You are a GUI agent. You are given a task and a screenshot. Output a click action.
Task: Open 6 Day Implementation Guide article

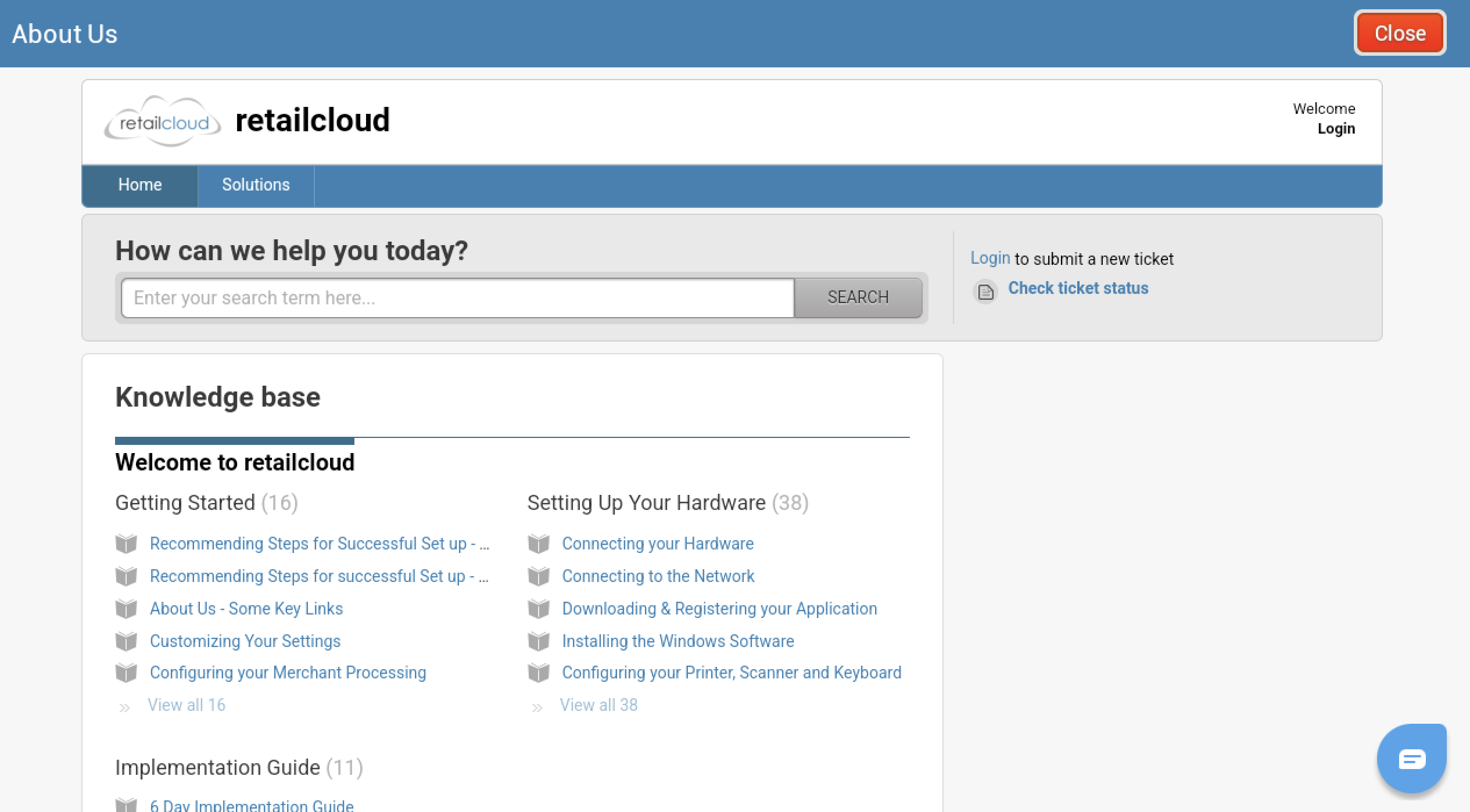pyautogui.click(x=252, y=805)
